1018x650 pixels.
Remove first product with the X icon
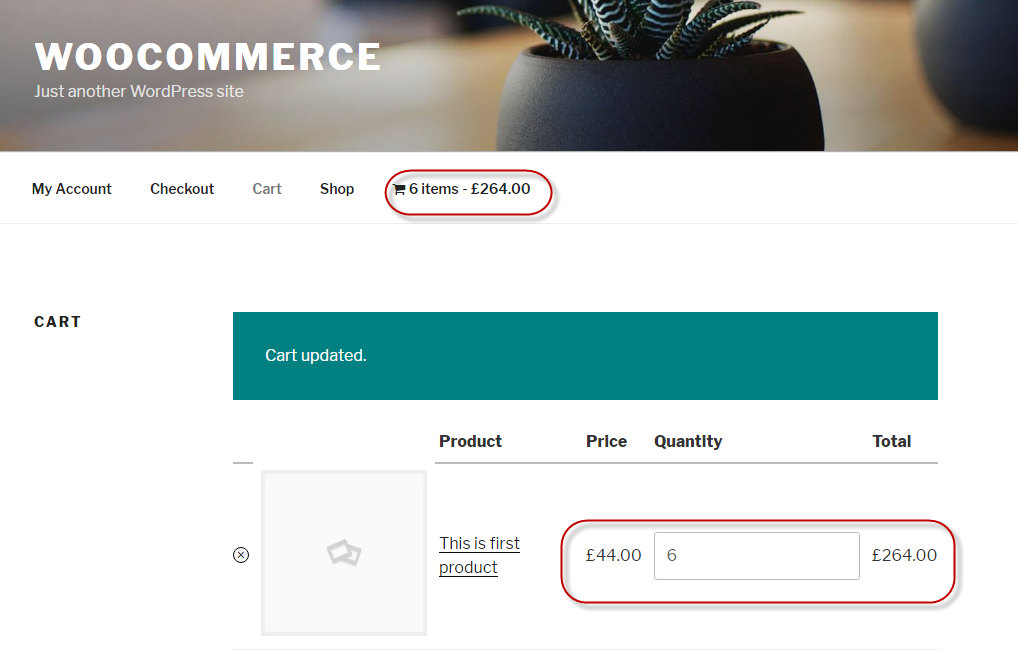pos(241,555)
